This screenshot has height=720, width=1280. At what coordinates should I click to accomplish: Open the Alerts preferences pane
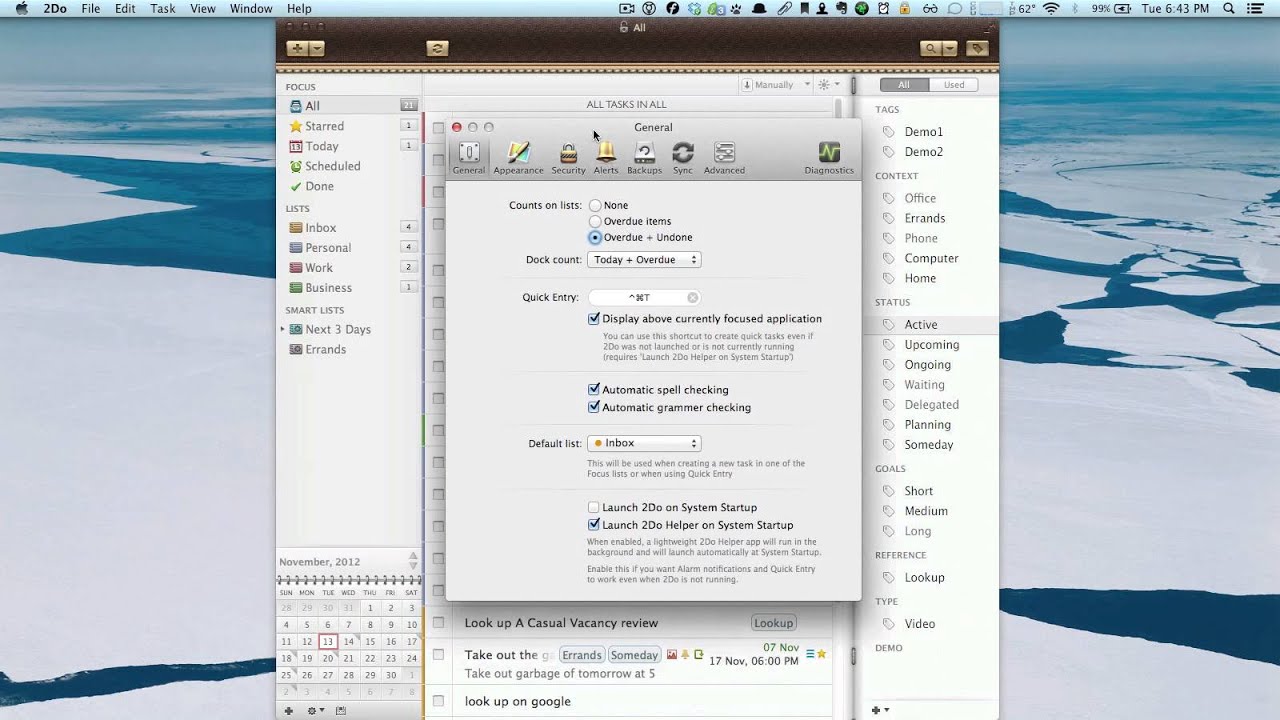[x=606, y=158]
